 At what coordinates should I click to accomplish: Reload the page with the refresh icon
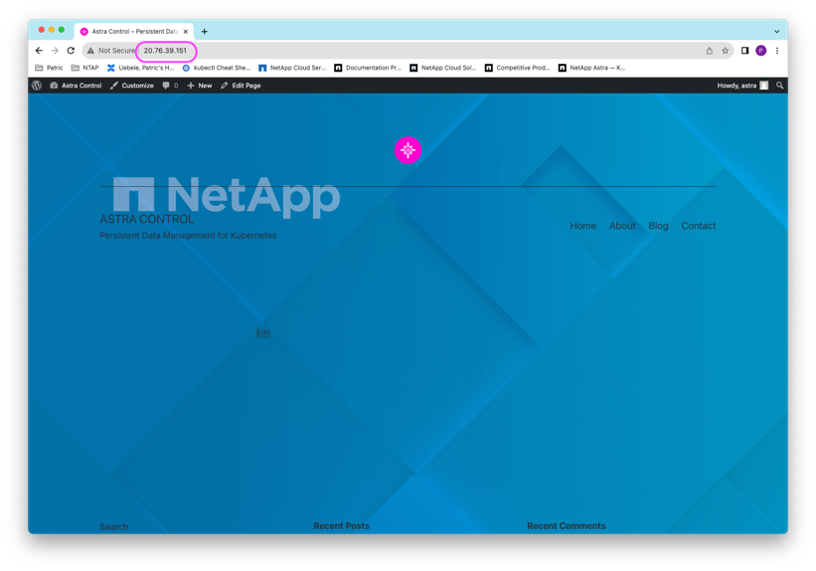pyautogui.click(x=71, y=50)
